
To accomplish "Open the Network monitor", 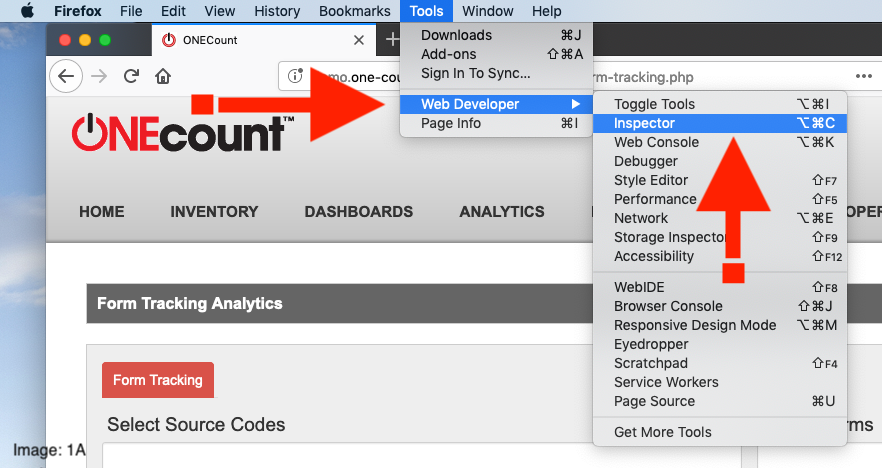I will pyautogui.click(x=720, y=218).
